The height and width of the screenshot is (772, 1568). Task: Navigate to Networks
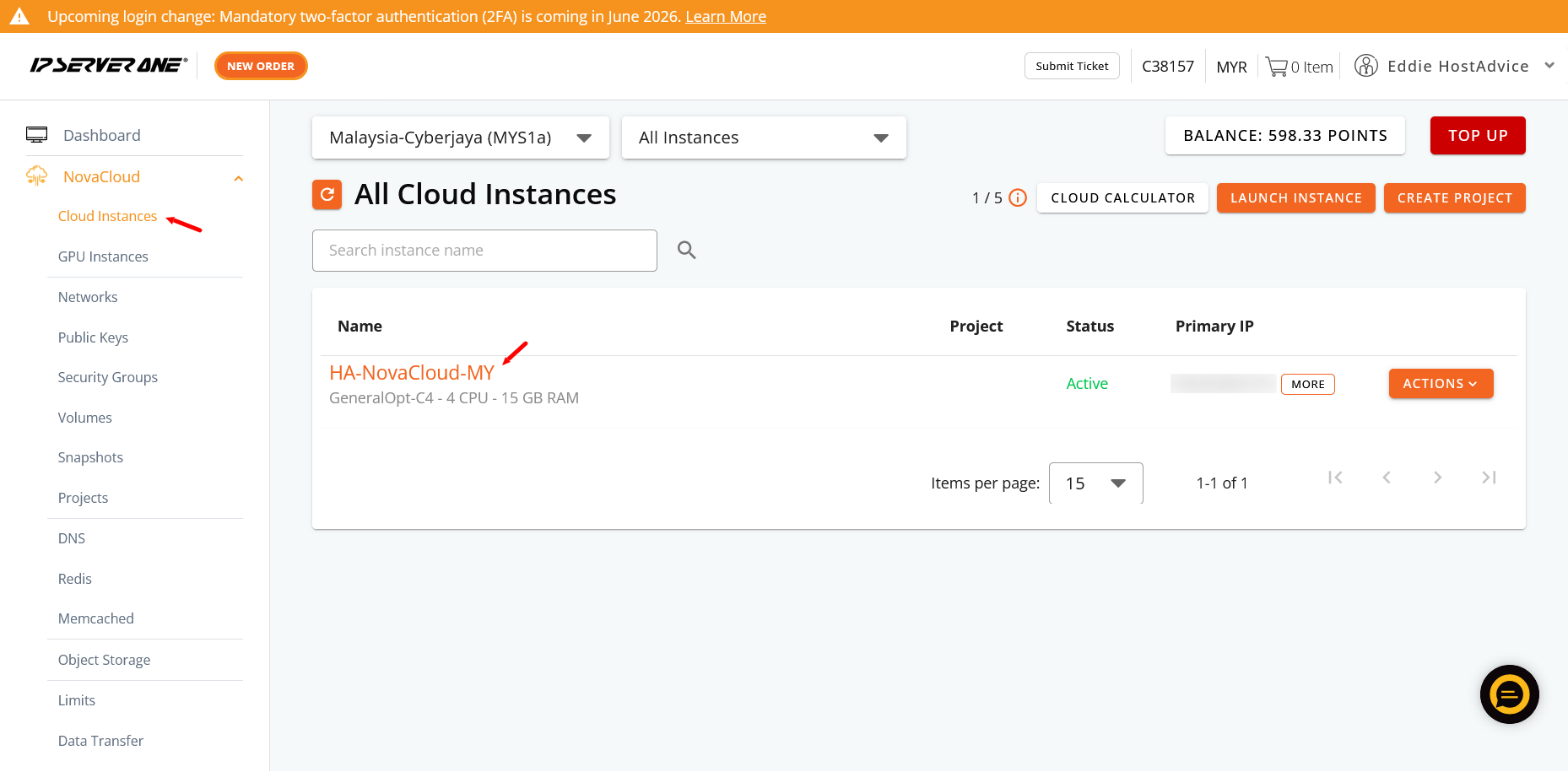pyautogui.click(x=88, y=297)
